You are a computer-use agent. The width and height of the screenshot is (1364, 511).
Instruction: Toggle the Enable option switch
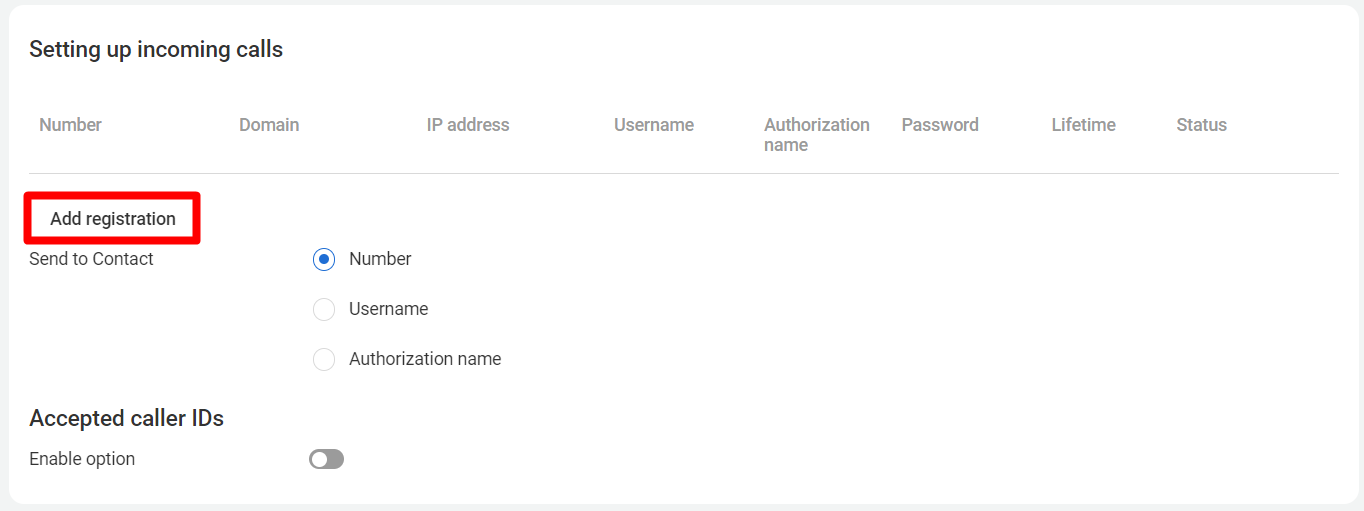326,459
